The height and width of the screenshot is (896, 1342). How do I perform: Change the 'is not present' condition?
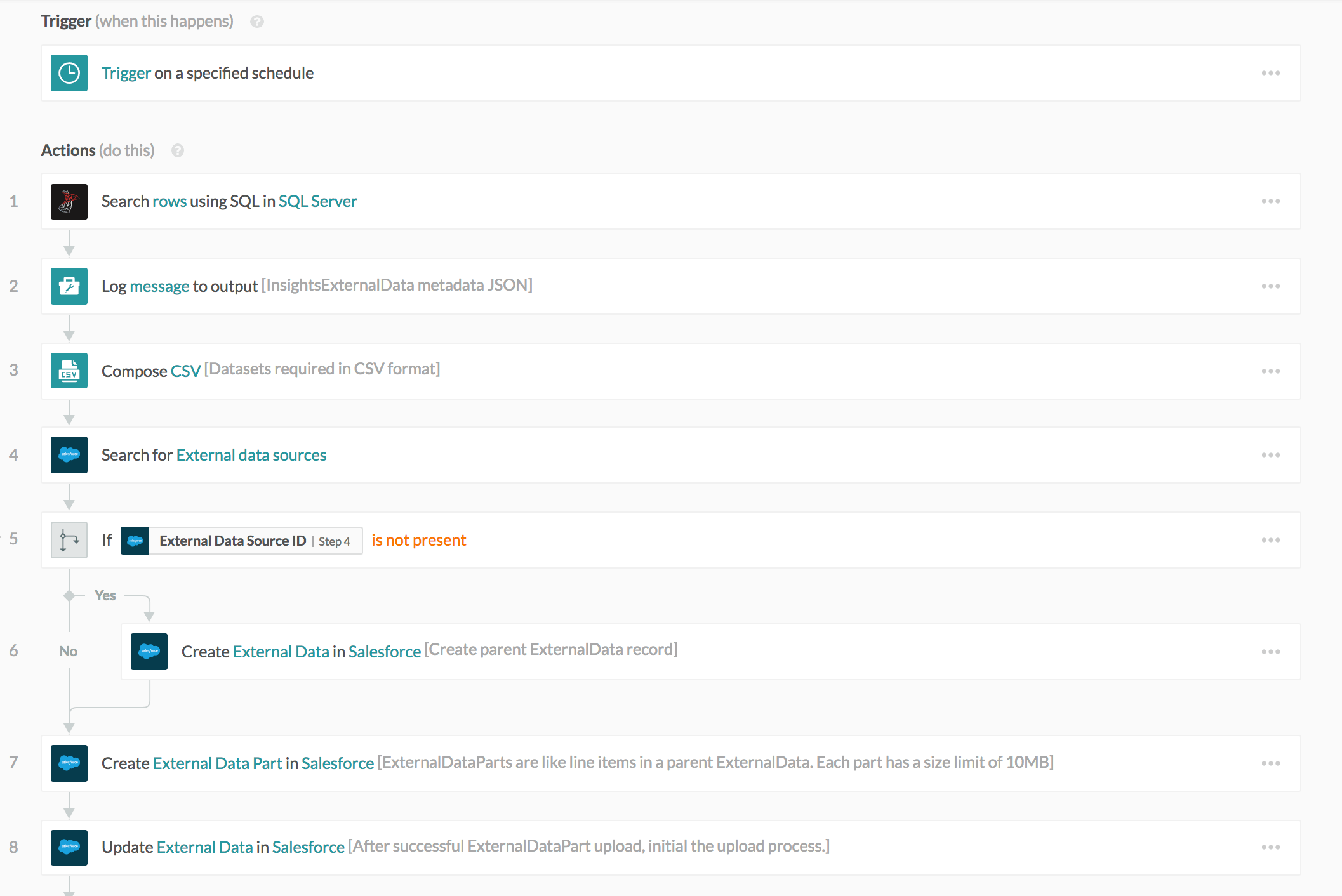tap(419, 540)
